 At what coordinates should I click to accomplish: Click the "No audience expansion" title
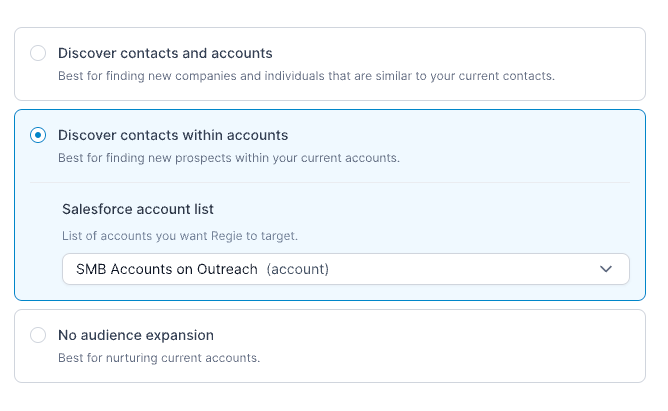(136, 335)
